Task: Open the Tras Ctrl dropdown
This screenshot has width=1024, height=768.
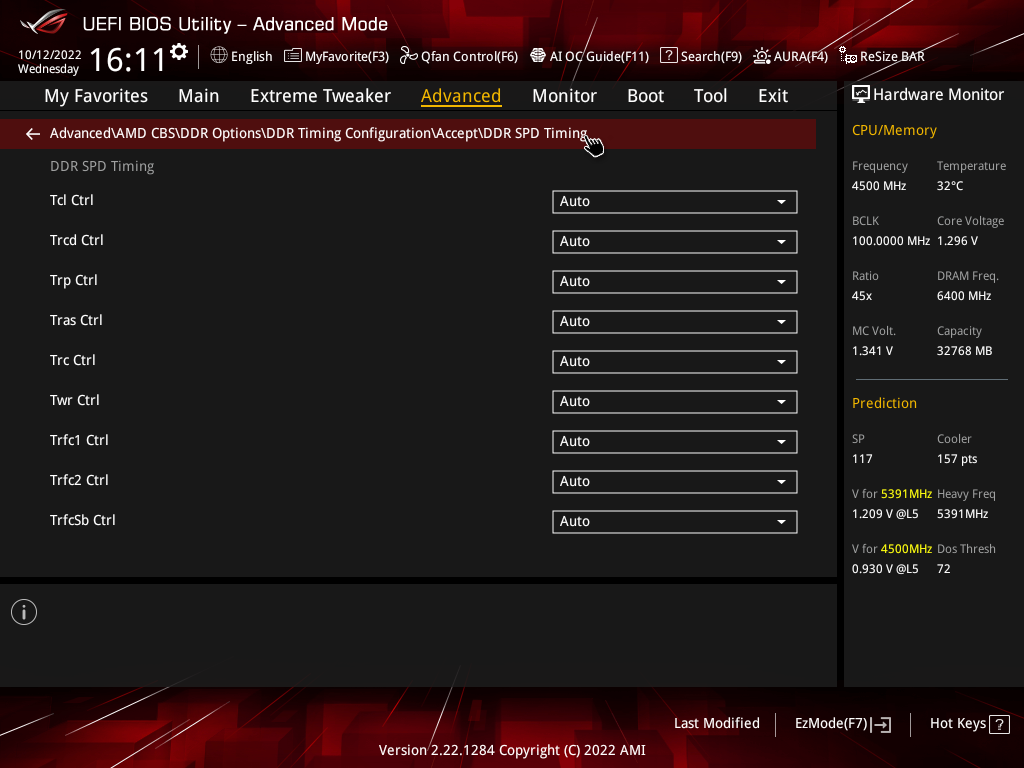Action: [675, 322]
